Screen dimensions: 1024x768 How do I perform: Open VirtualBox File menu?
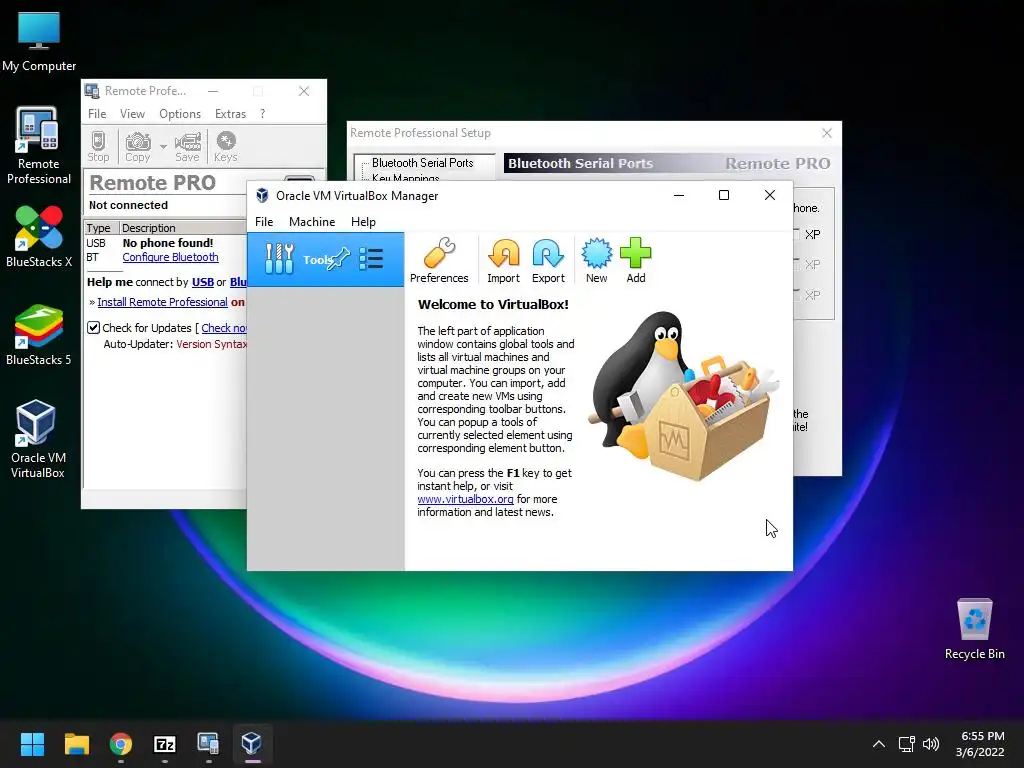coord(264,222)
